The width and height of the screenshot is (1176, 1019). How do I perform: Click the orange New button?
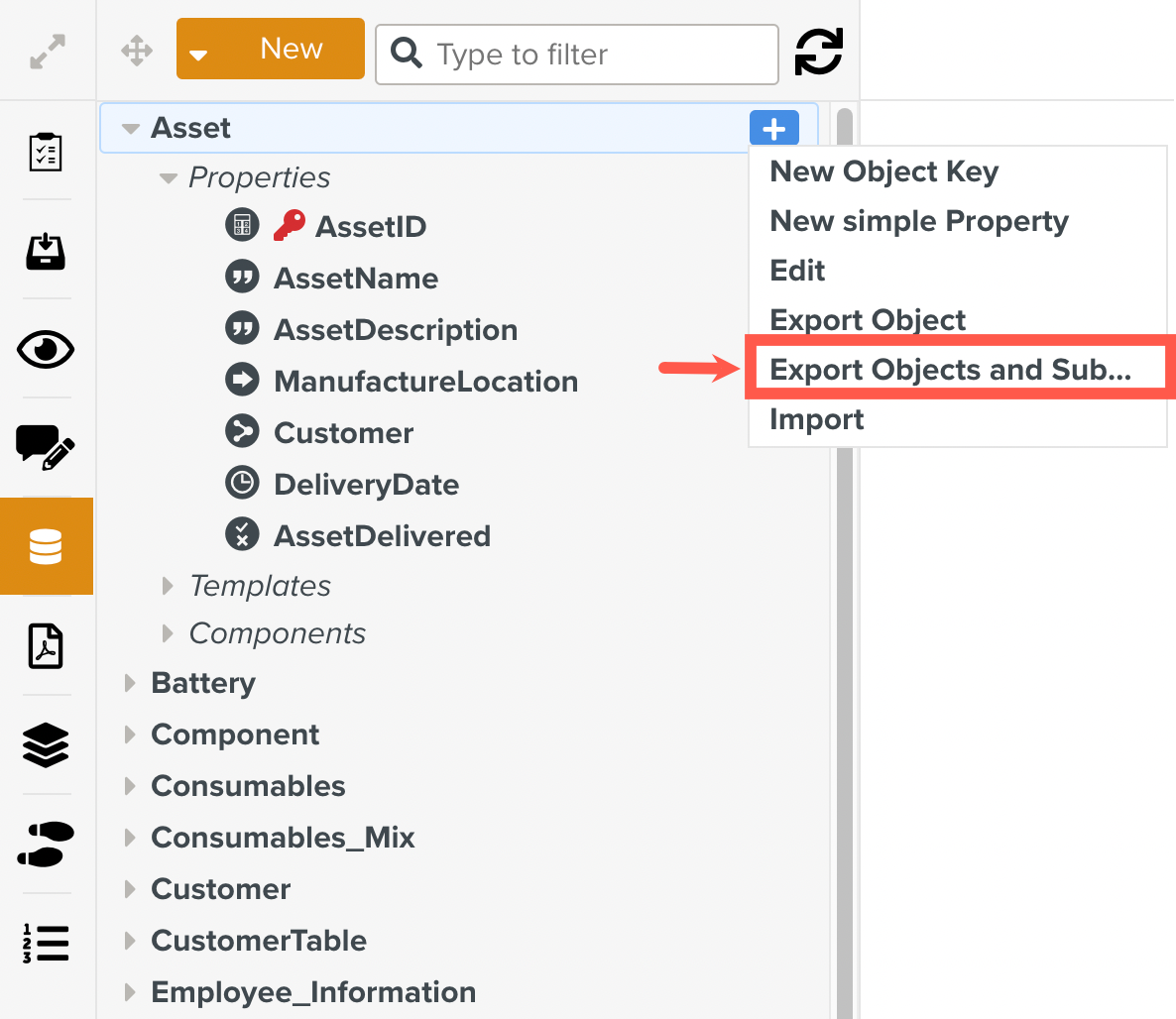291,49
